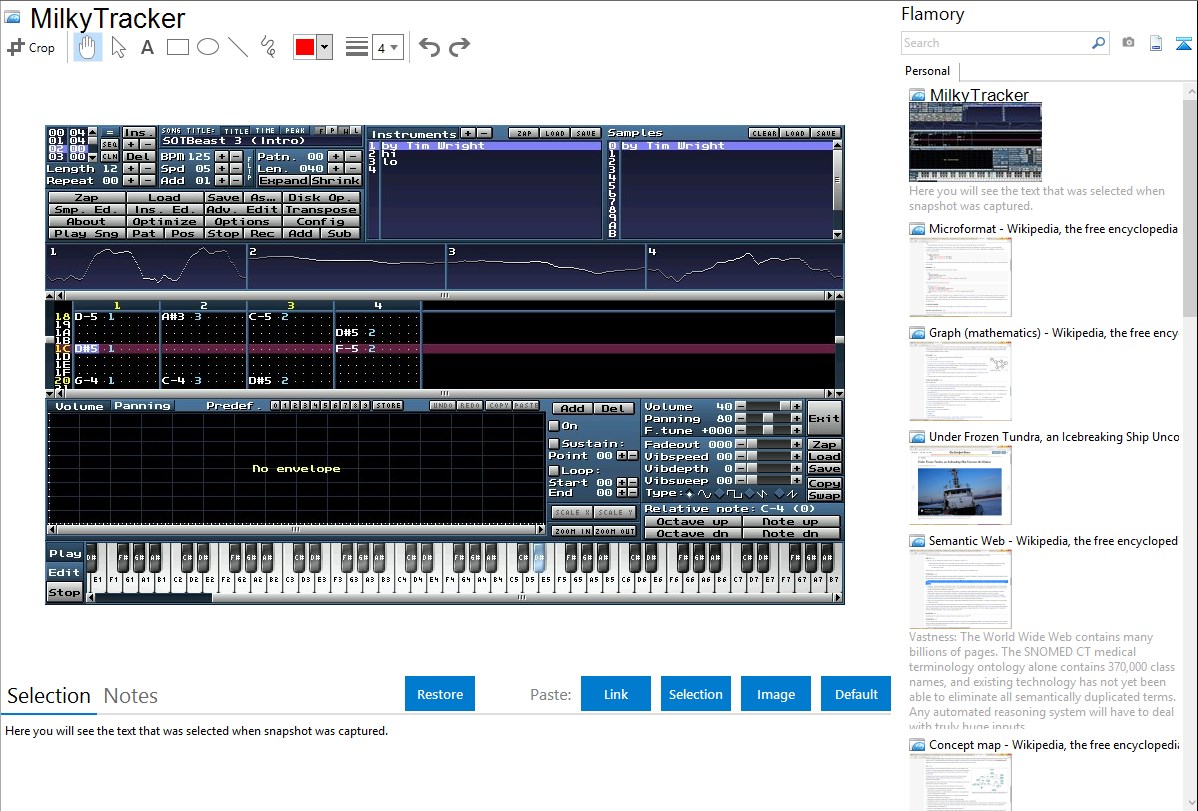Click the Paste Selection button
The height and width of the screenshot is (811, 1198).
tap(695, 694)
